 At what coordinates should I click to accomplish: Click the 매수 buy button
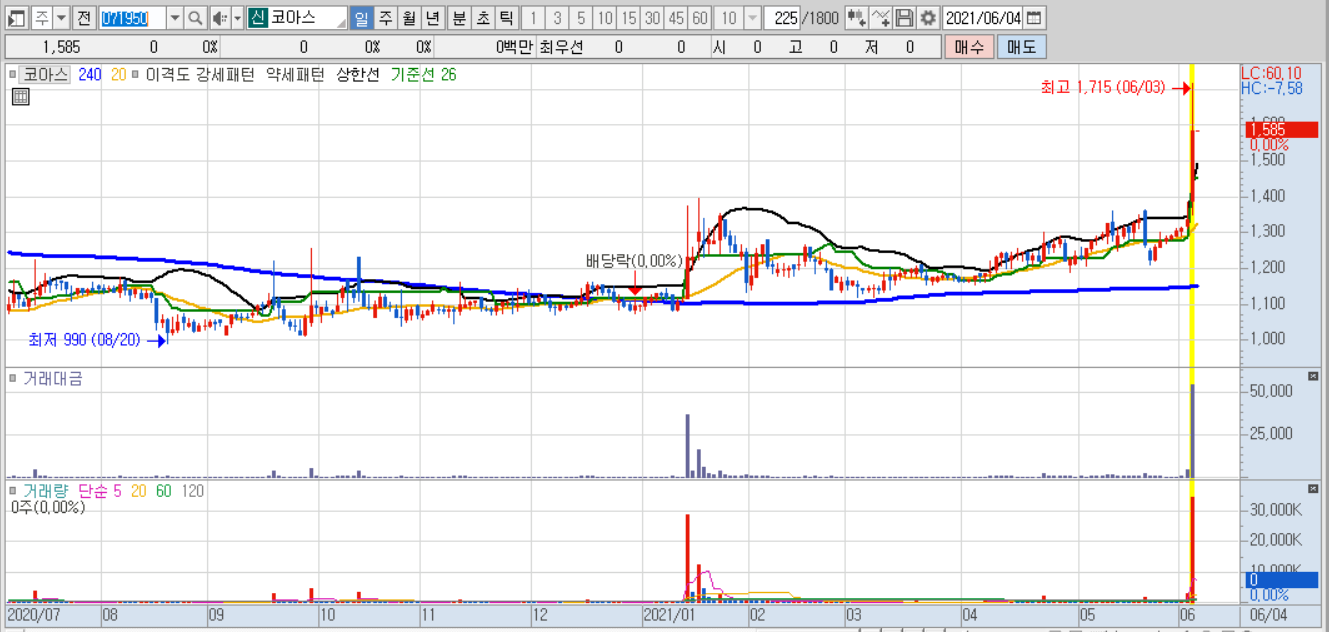[969, 46]
